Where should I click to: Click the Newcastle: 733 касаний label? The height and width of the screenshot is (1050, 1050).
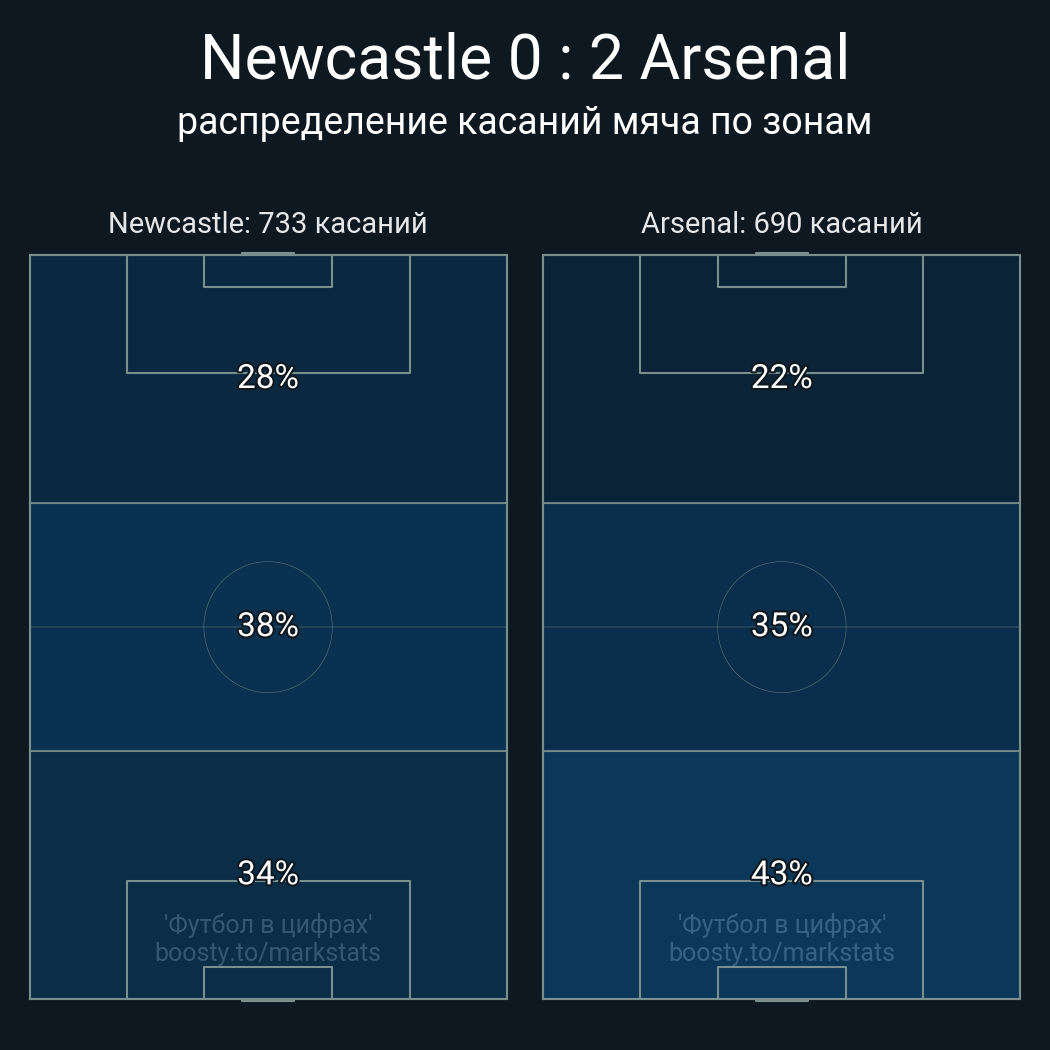(x=268, y=223)
